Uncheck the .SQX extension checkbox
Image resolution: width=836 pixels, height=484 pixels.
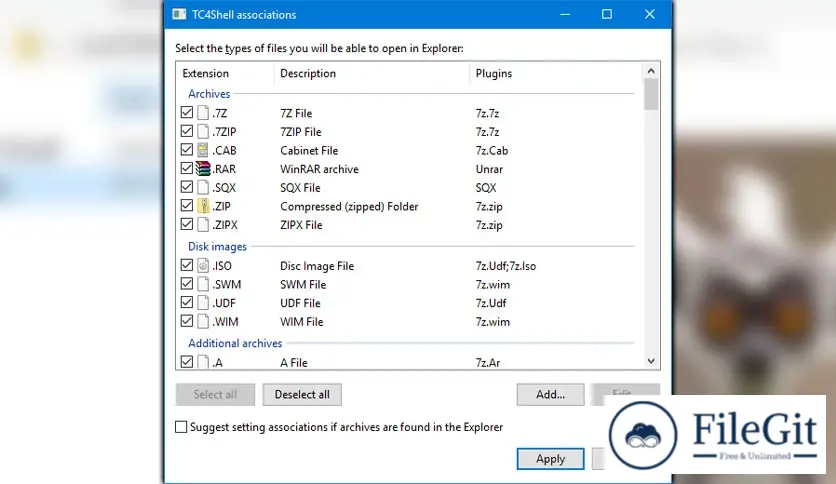tap(187, 187)
